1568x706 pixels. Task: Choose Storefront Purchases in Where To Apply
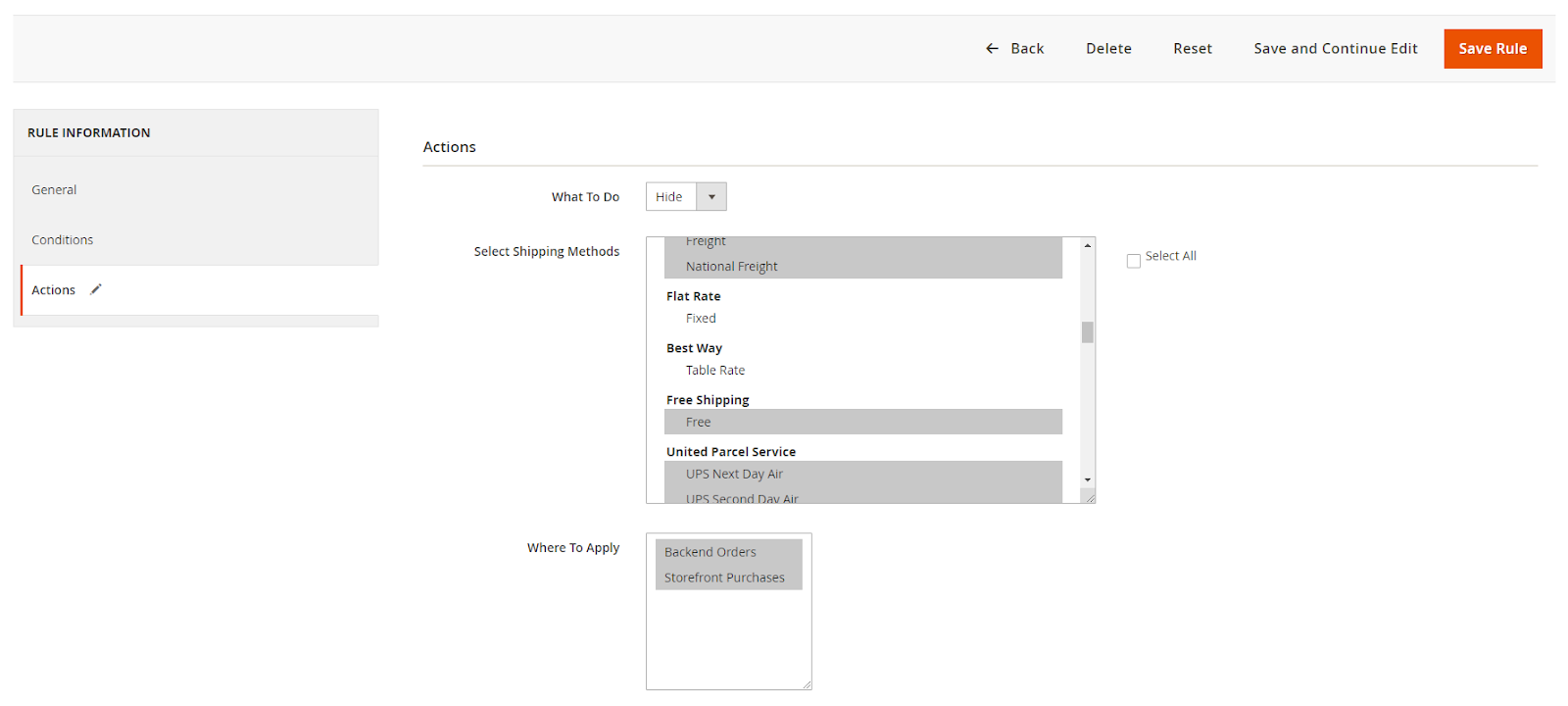[x=724, y=578]
